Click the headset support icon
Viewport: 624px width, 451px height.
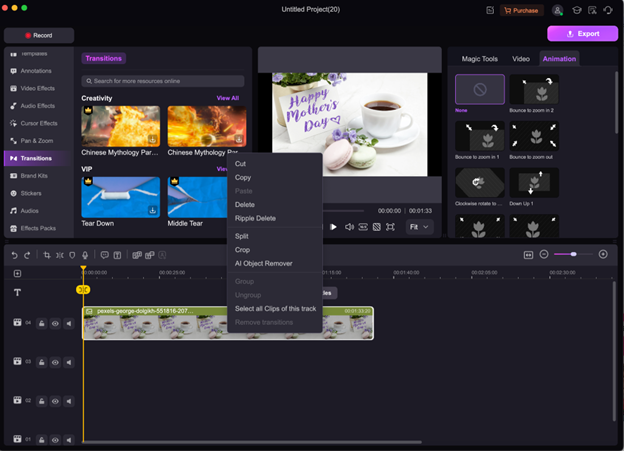pyautogui.click(x=608, y=10)
